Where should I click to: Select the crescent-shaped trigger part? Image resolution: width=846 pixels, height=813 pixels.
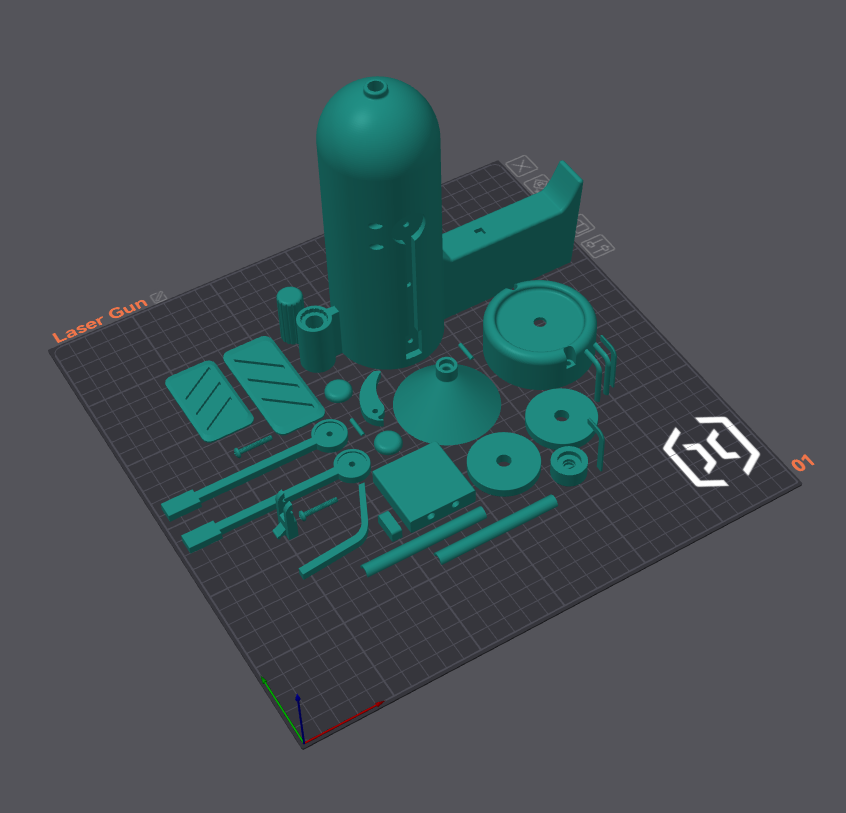click(x=372, y=398)
